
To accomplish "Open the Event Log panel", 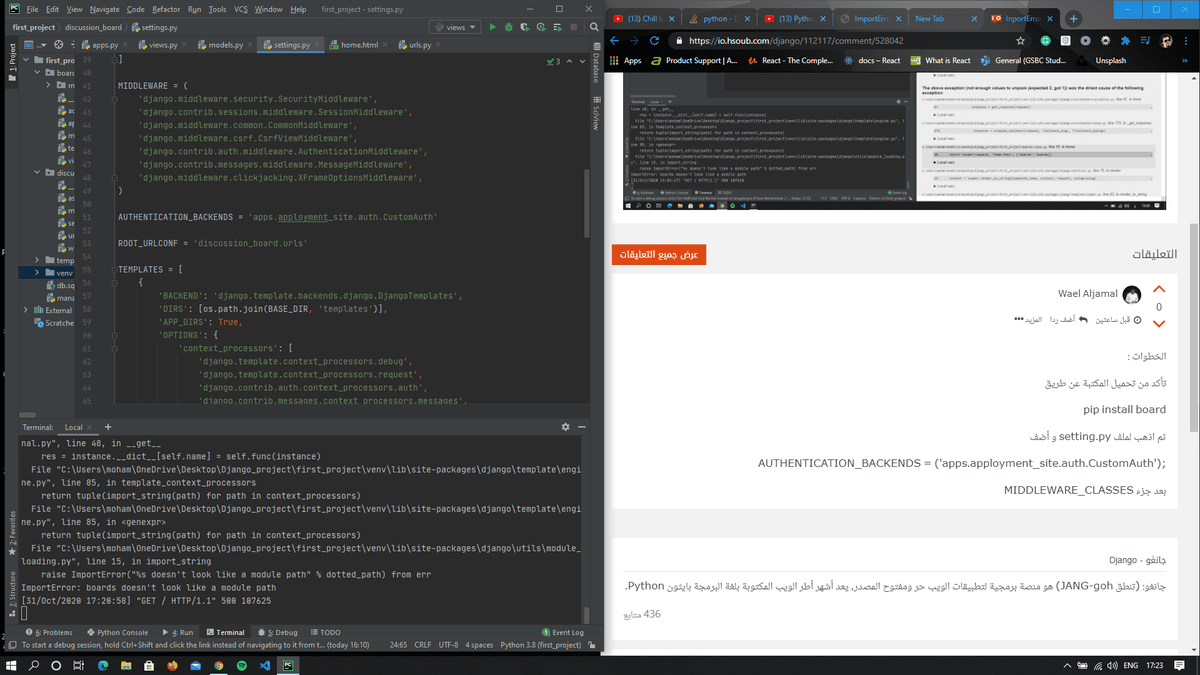I will coord(562,632).
